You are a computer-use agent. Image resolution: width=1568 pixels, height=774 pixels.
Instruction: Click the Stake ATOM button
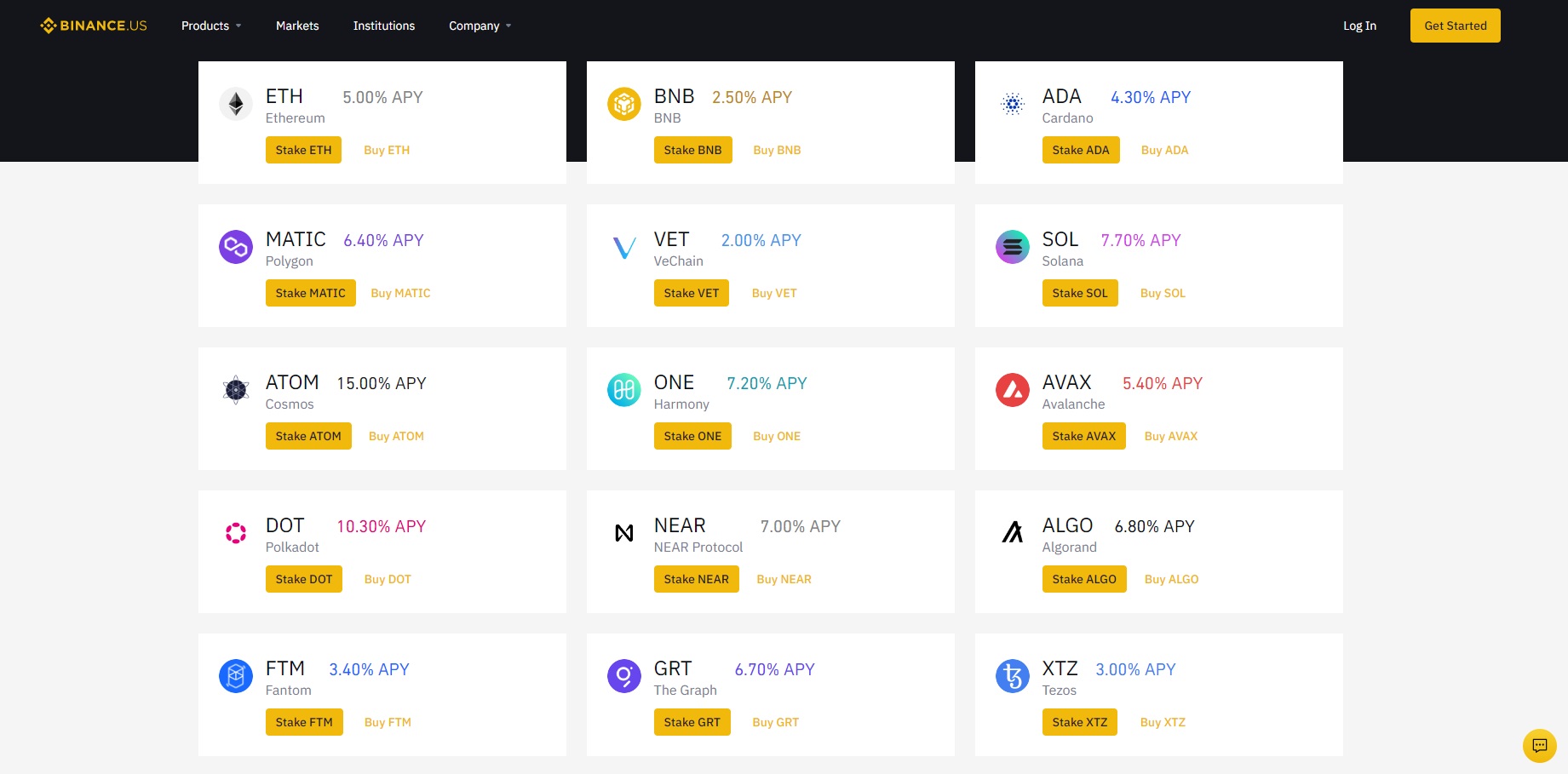pos(308,436)
